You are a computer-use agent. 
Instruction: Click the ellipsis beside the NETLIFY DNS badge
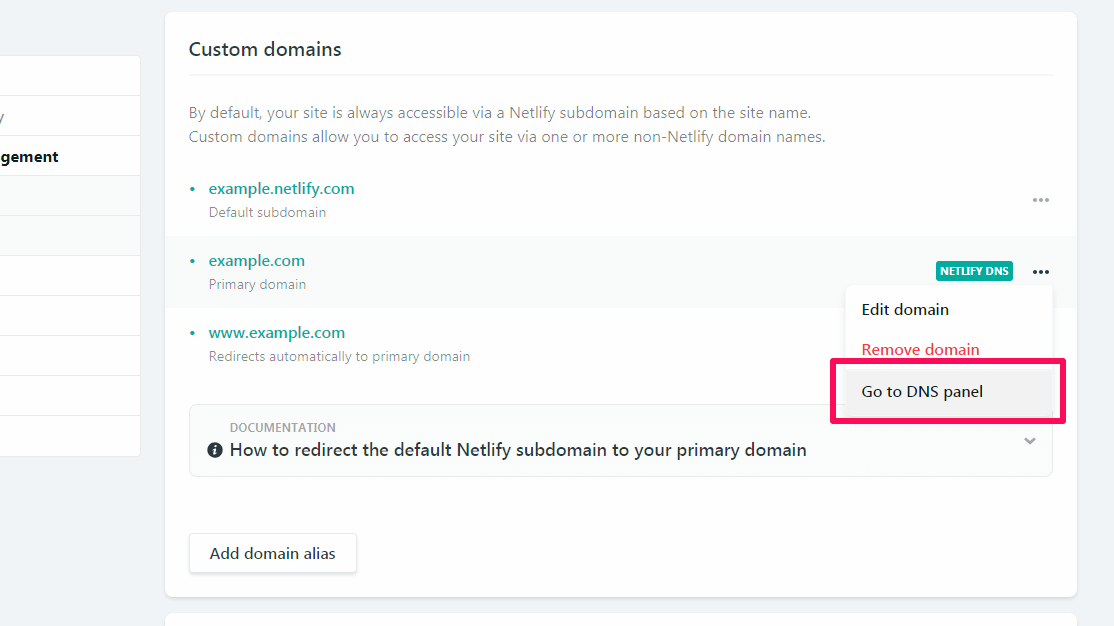1040,271
